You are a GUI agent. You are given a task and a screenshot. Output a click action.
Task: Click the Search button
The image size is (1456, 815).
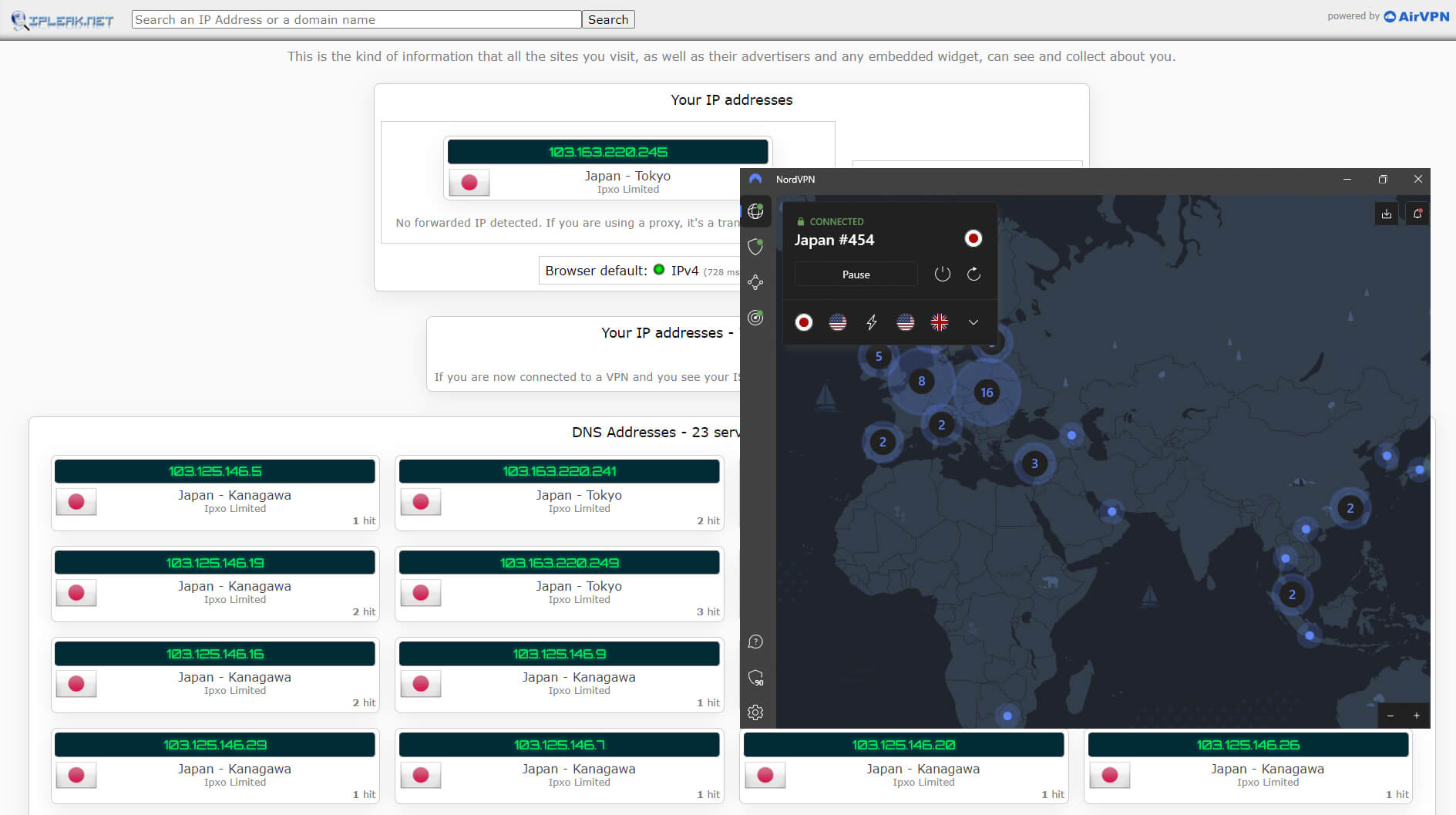pyautogui.click(x=608, y=19)
